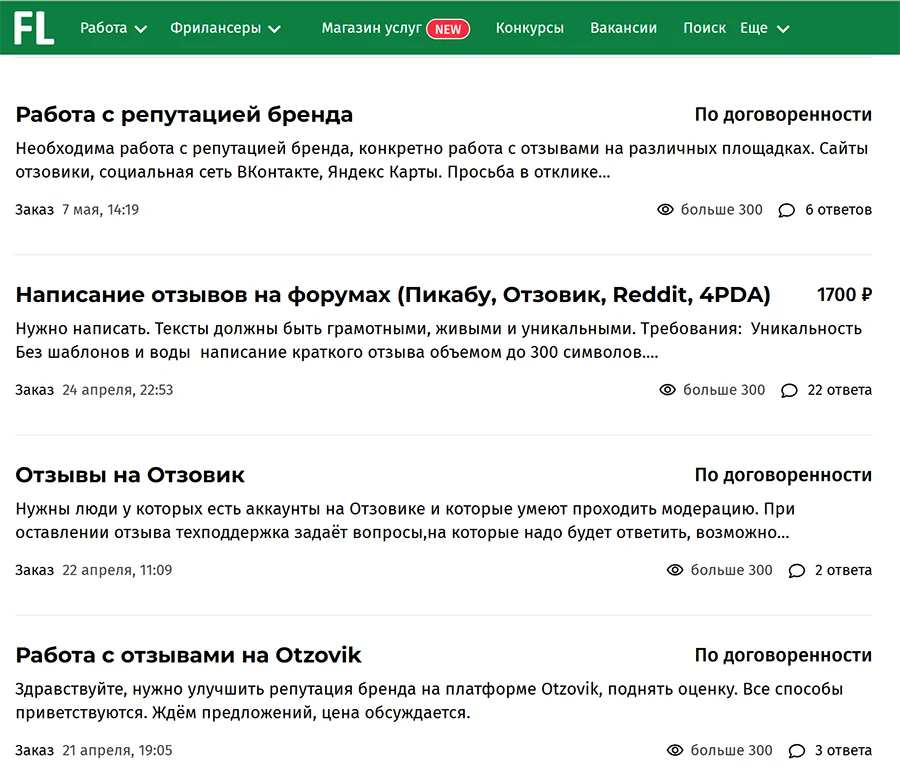
Task: Open the Фрилансеры menu
Action: coord(215,28)
